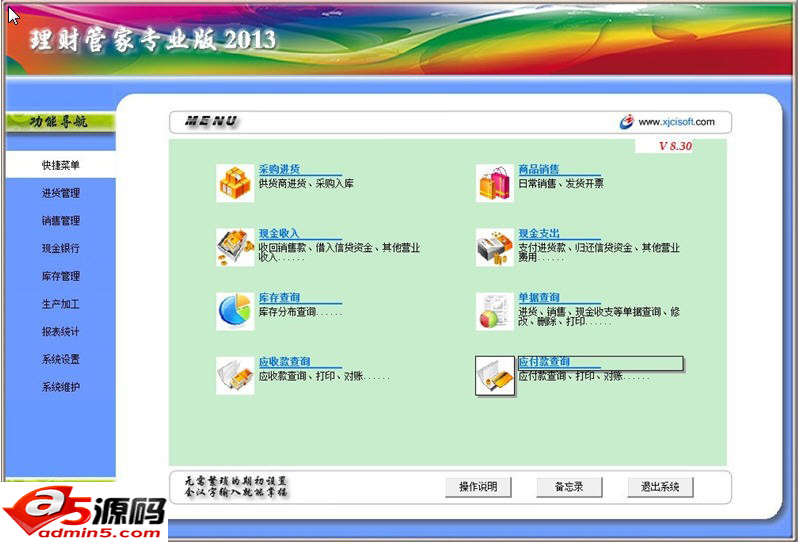Click the xjcisoft logo icon

pyautogui.click(x=626, y=122)
